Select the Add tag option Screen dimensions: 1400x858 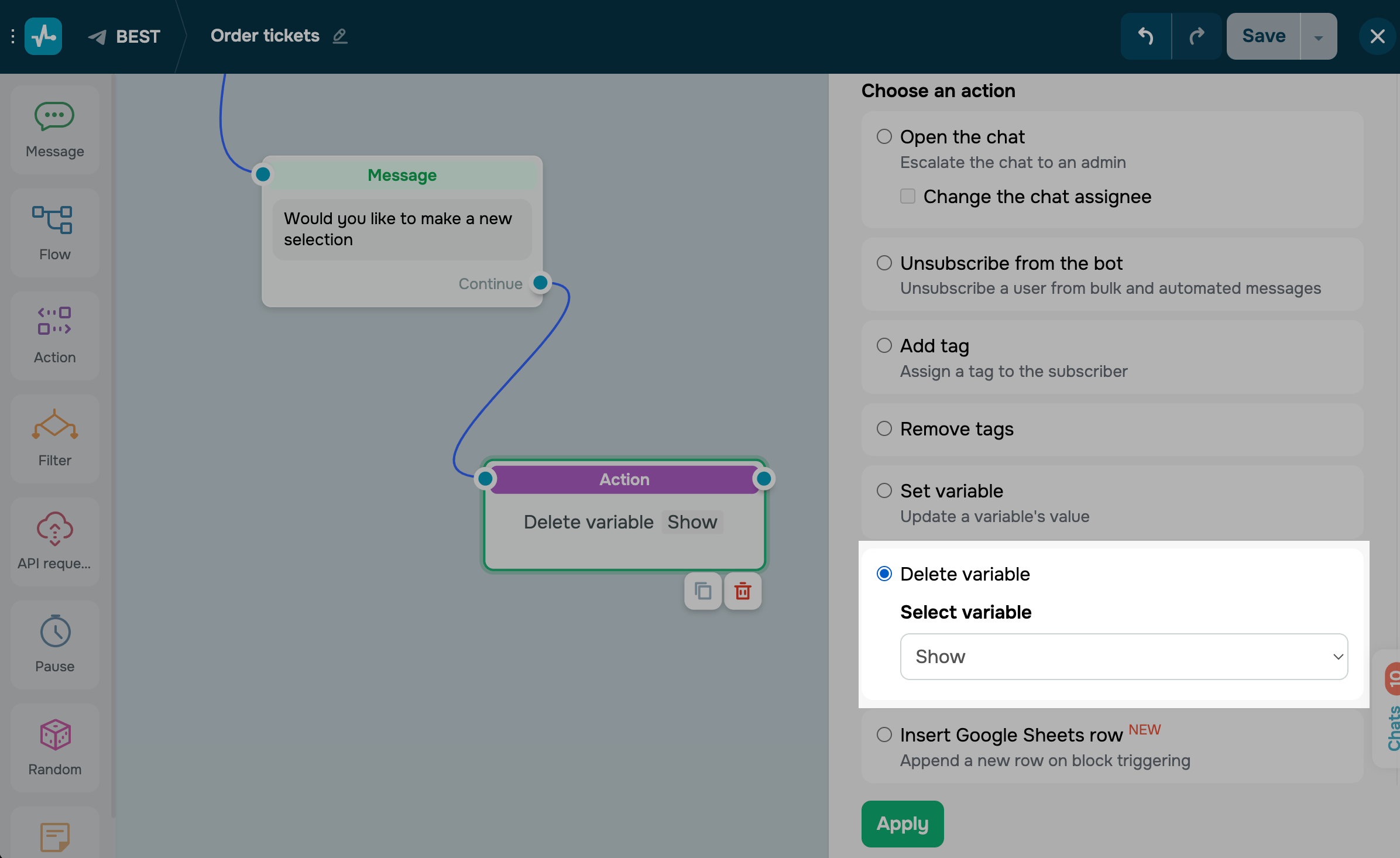click(x=884, y=345)
